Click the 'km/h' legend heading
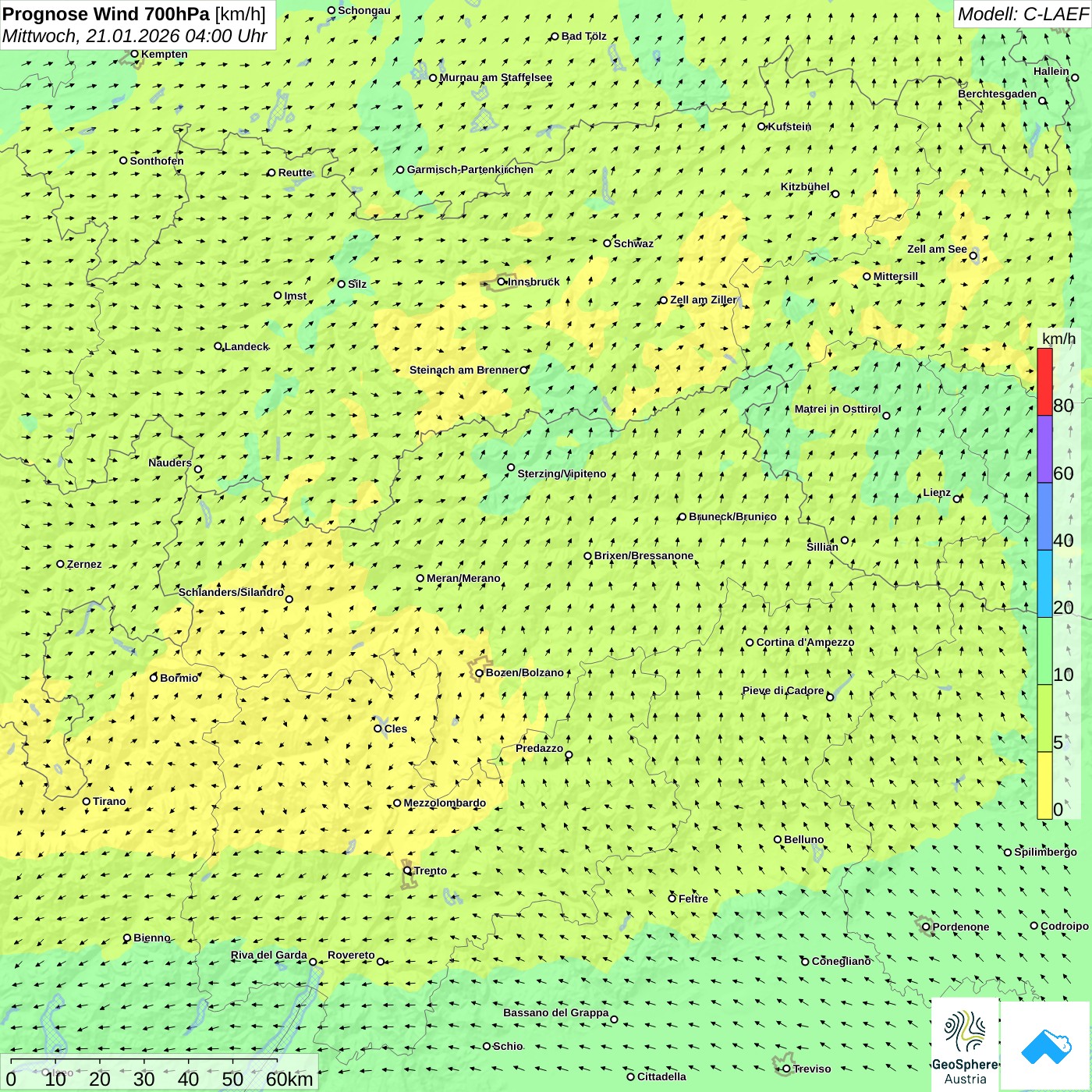The width and height of the screenshot is (1092, 1092). 1058,339
